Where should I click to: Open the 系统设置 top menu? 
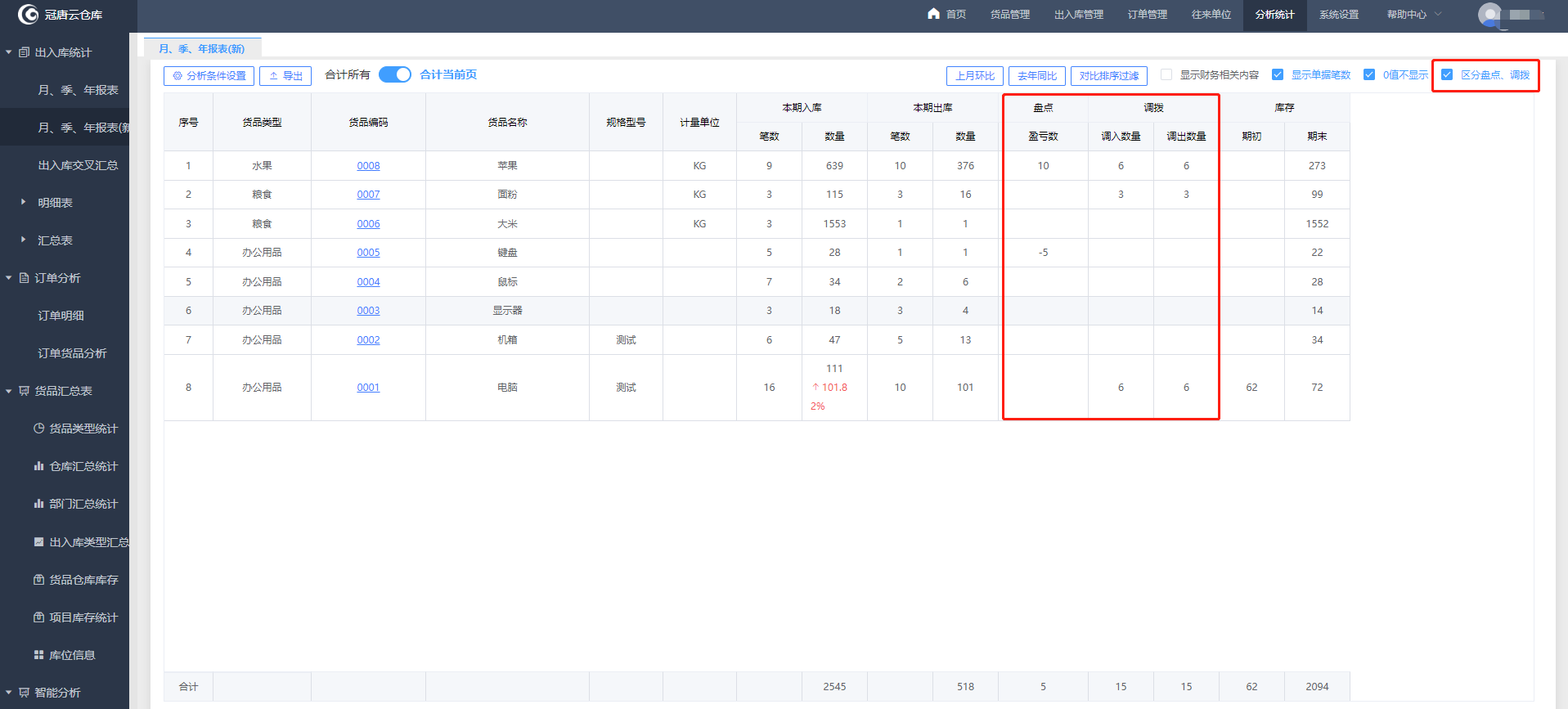pyautogui.click(x=1339, y=15)
